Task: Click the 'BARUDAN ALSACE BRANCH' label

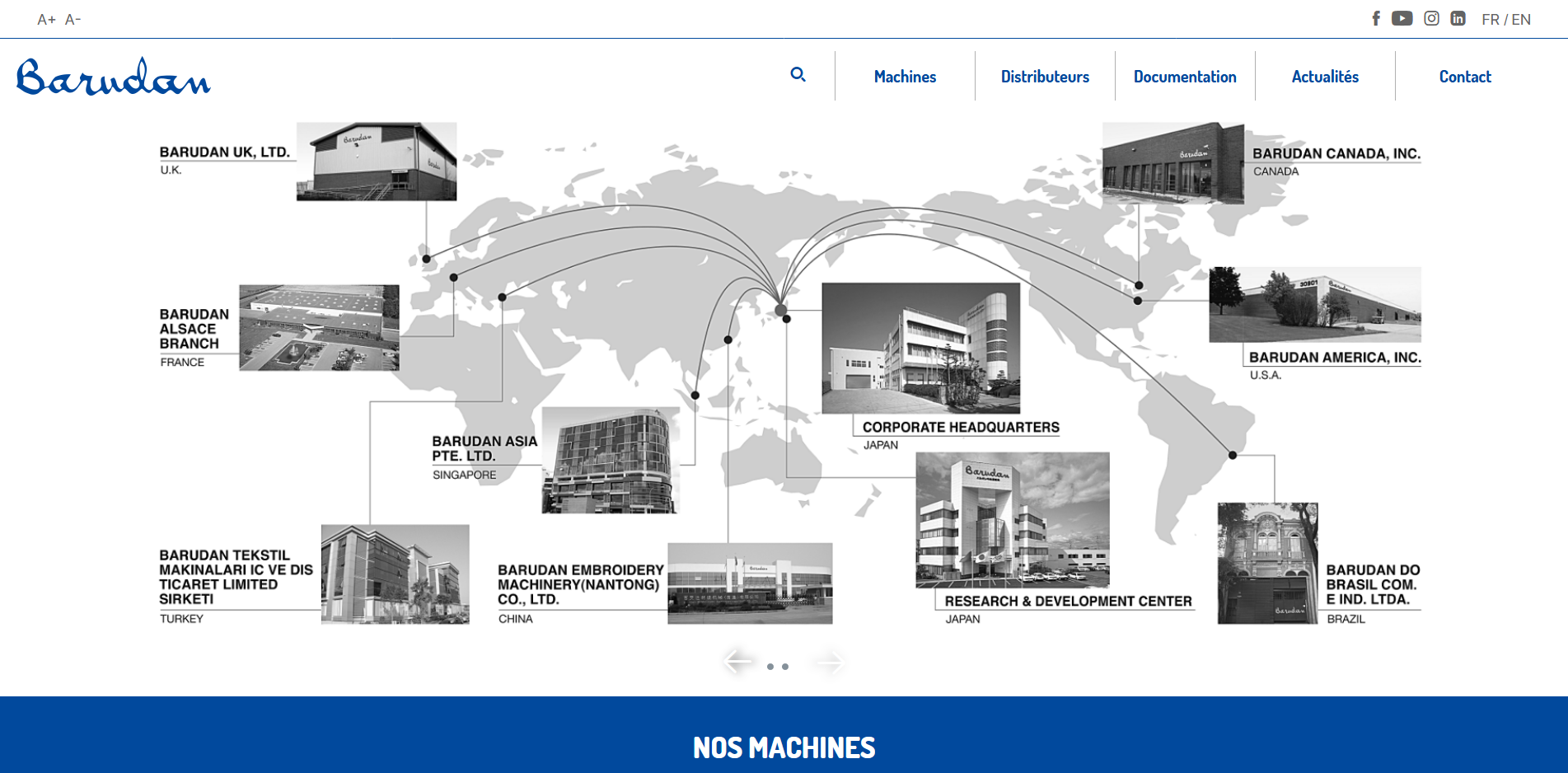Action: click(x=194, y=329)
